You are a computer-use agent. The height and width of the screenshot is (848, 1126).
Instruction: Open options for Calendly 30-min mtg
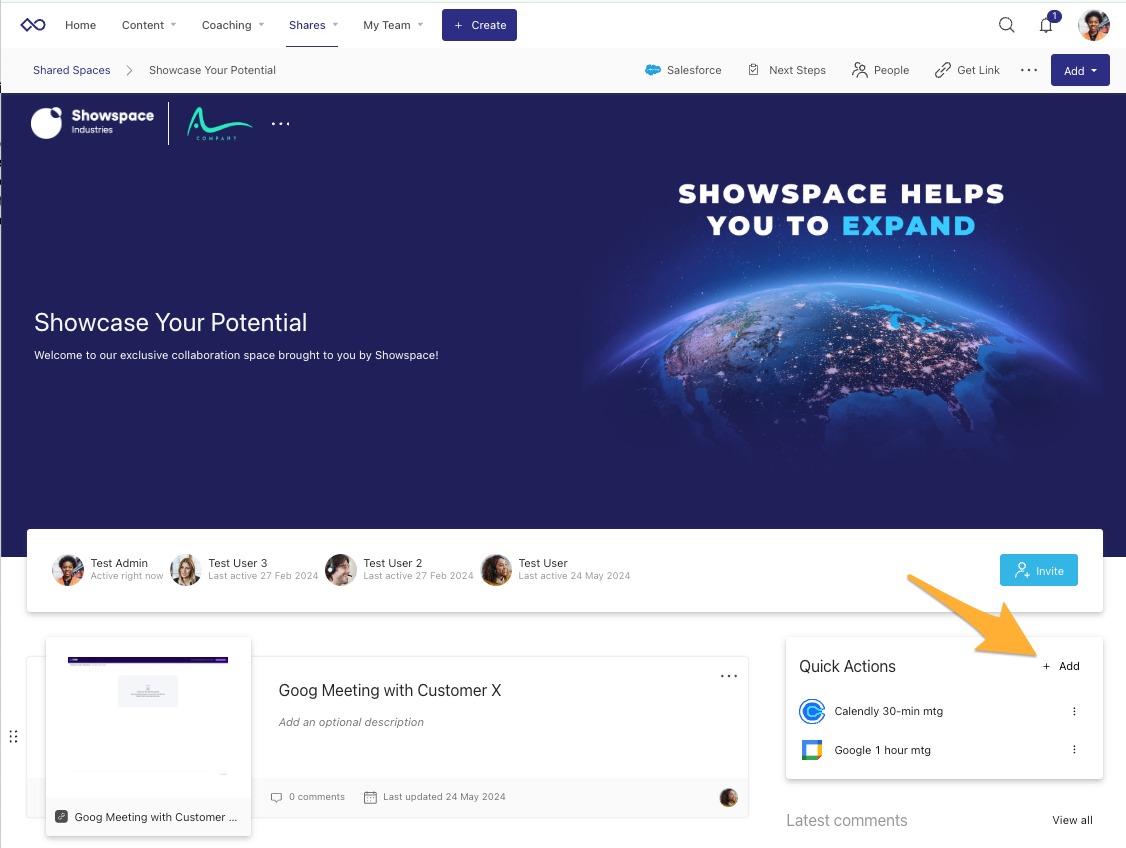[x=1074, y=711]
